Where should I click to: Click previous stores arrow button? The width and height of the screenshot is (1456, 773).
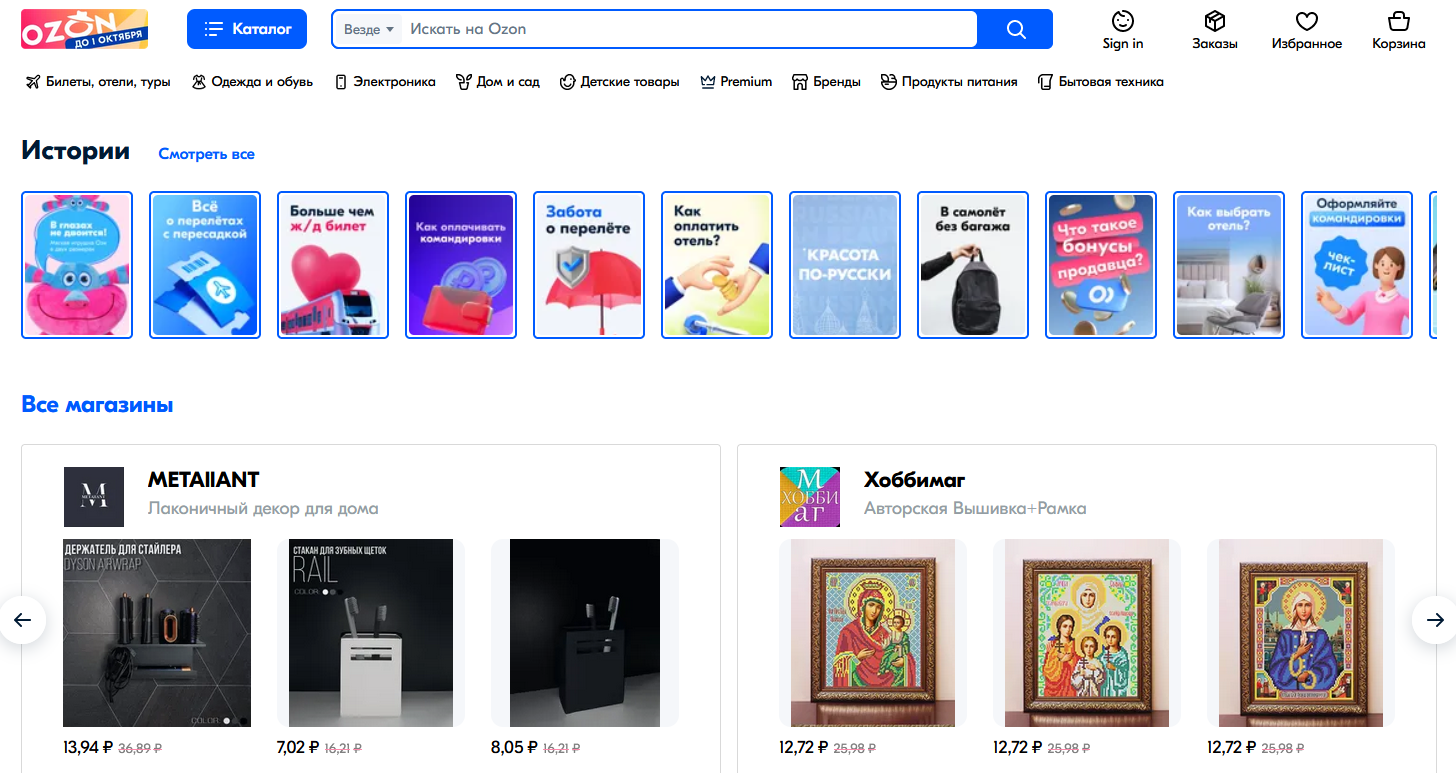click(22, 620)
